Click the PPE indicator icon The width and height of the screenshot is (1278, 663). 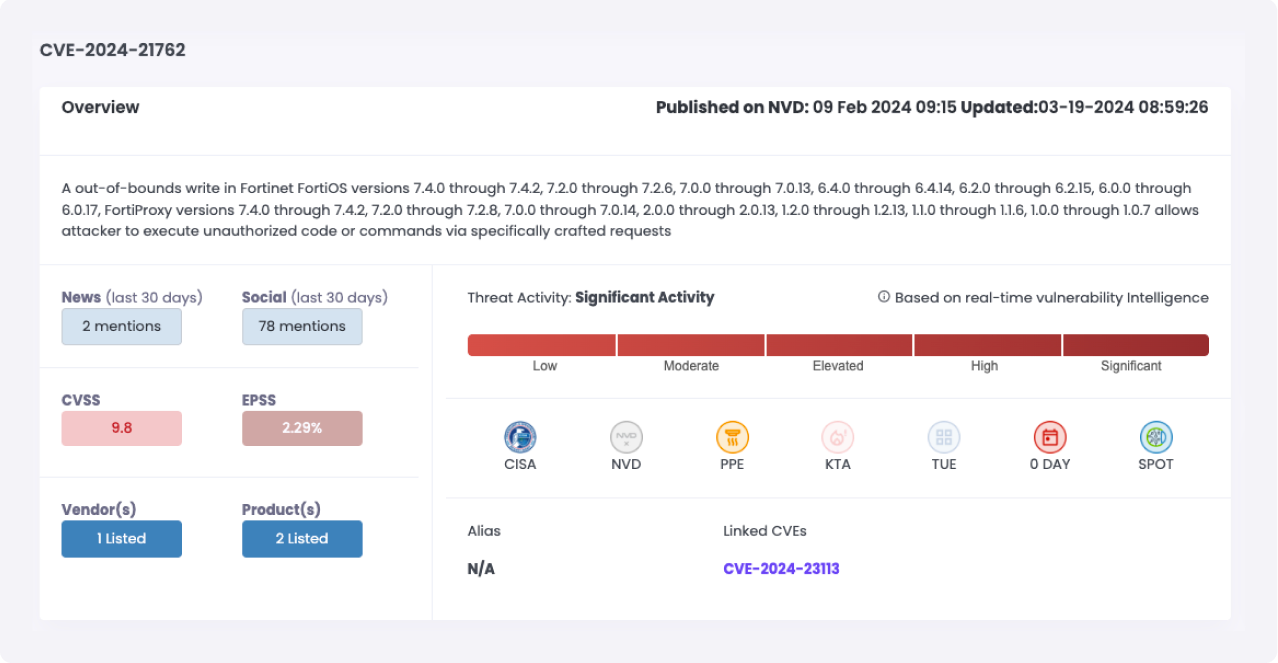point(732,437)
